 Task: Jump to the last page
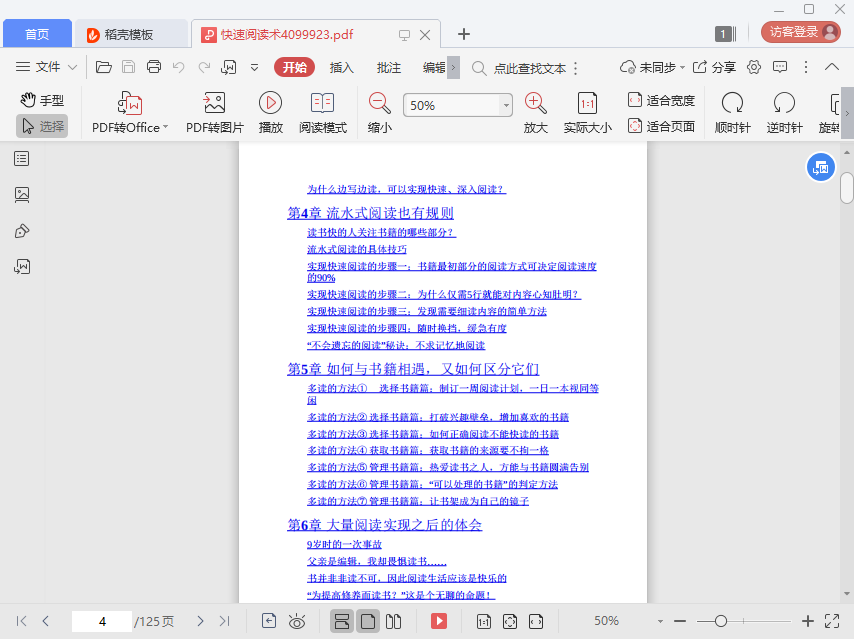tap(224, 621)
